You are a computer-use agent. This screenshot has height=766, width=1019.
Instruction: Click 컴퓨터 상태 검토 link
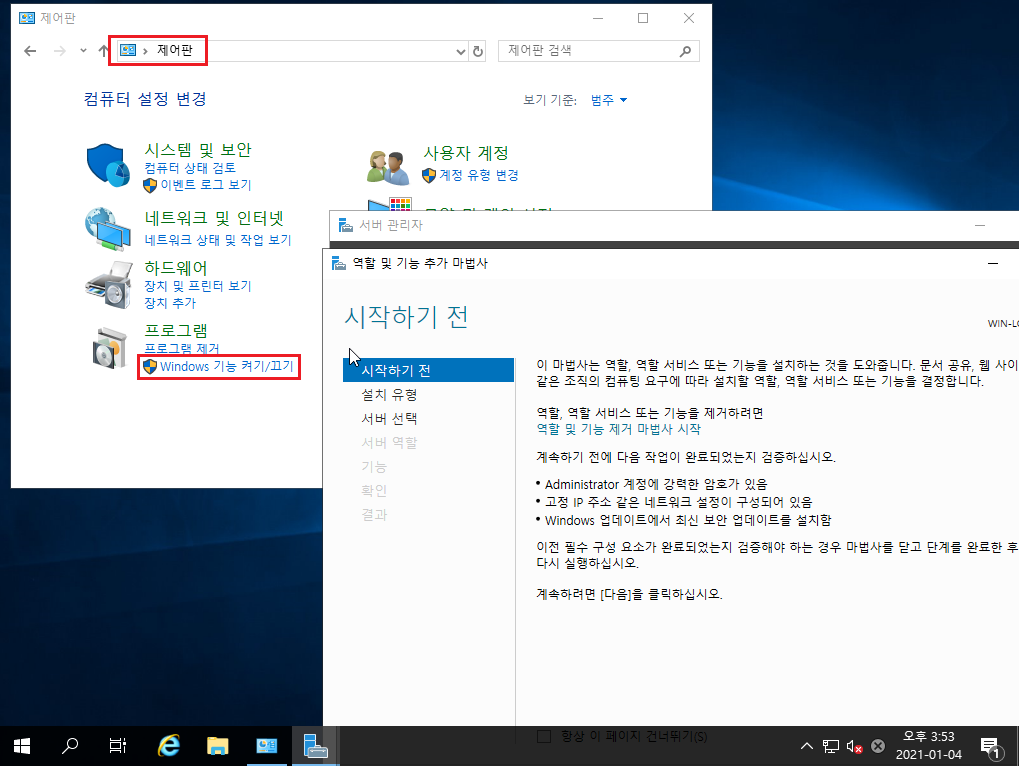[x=190, y=168]
